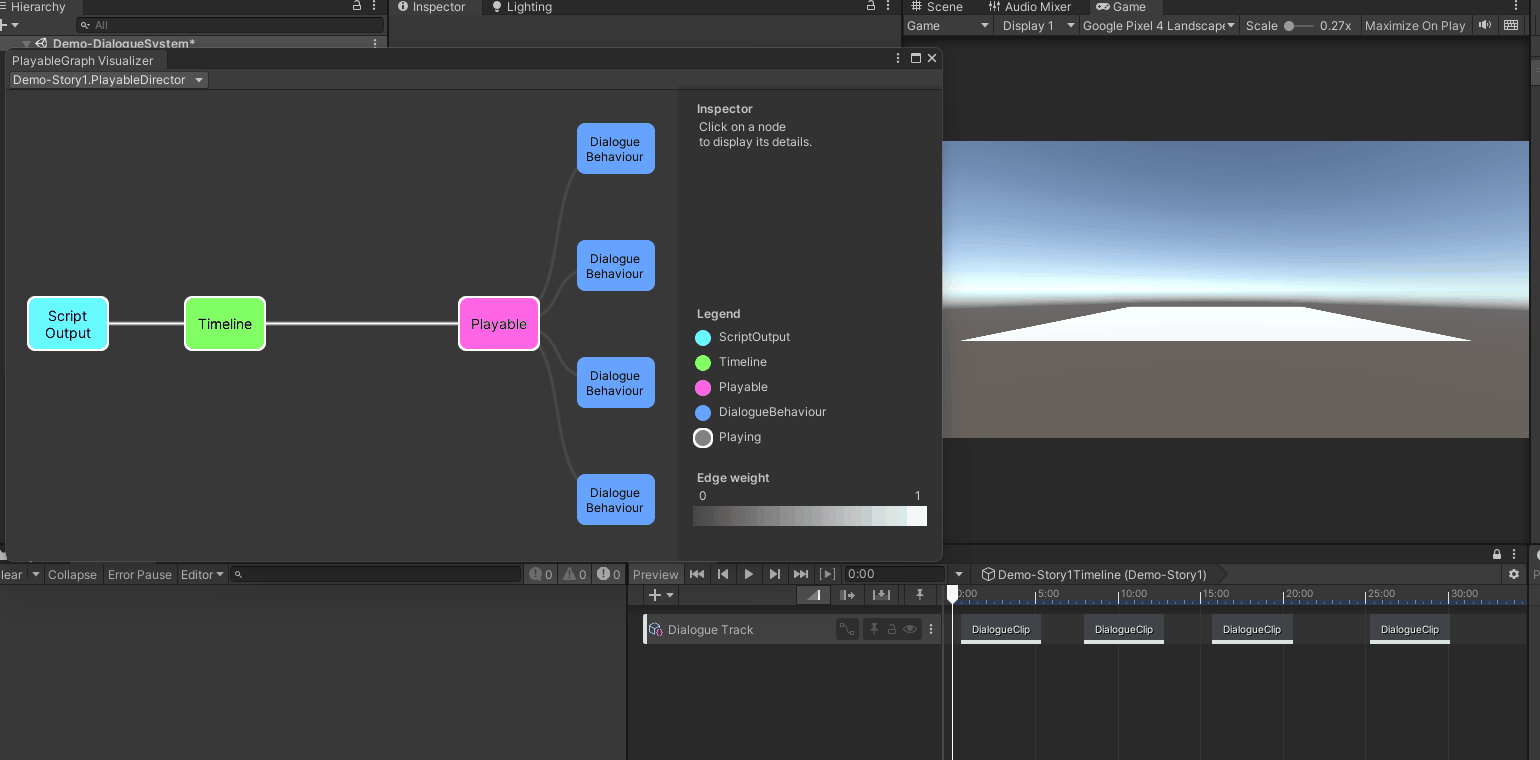Open Dialogue Track curves view icon
The height and width of the screenshot is (760, 1540).
click(x=847, y=629)
